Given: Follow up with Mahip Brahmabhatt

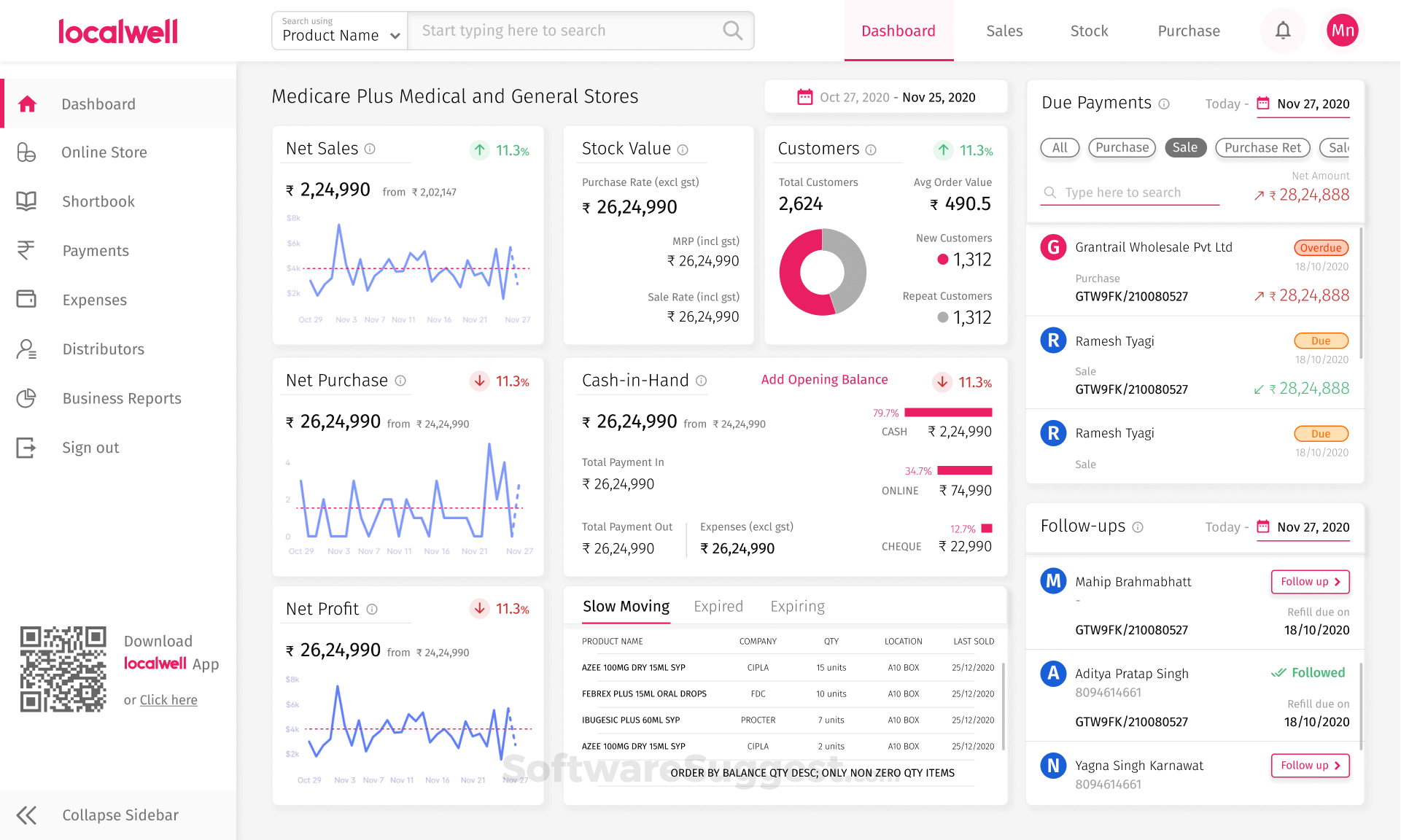Looking at the screenshot, I should point(1310,581).
